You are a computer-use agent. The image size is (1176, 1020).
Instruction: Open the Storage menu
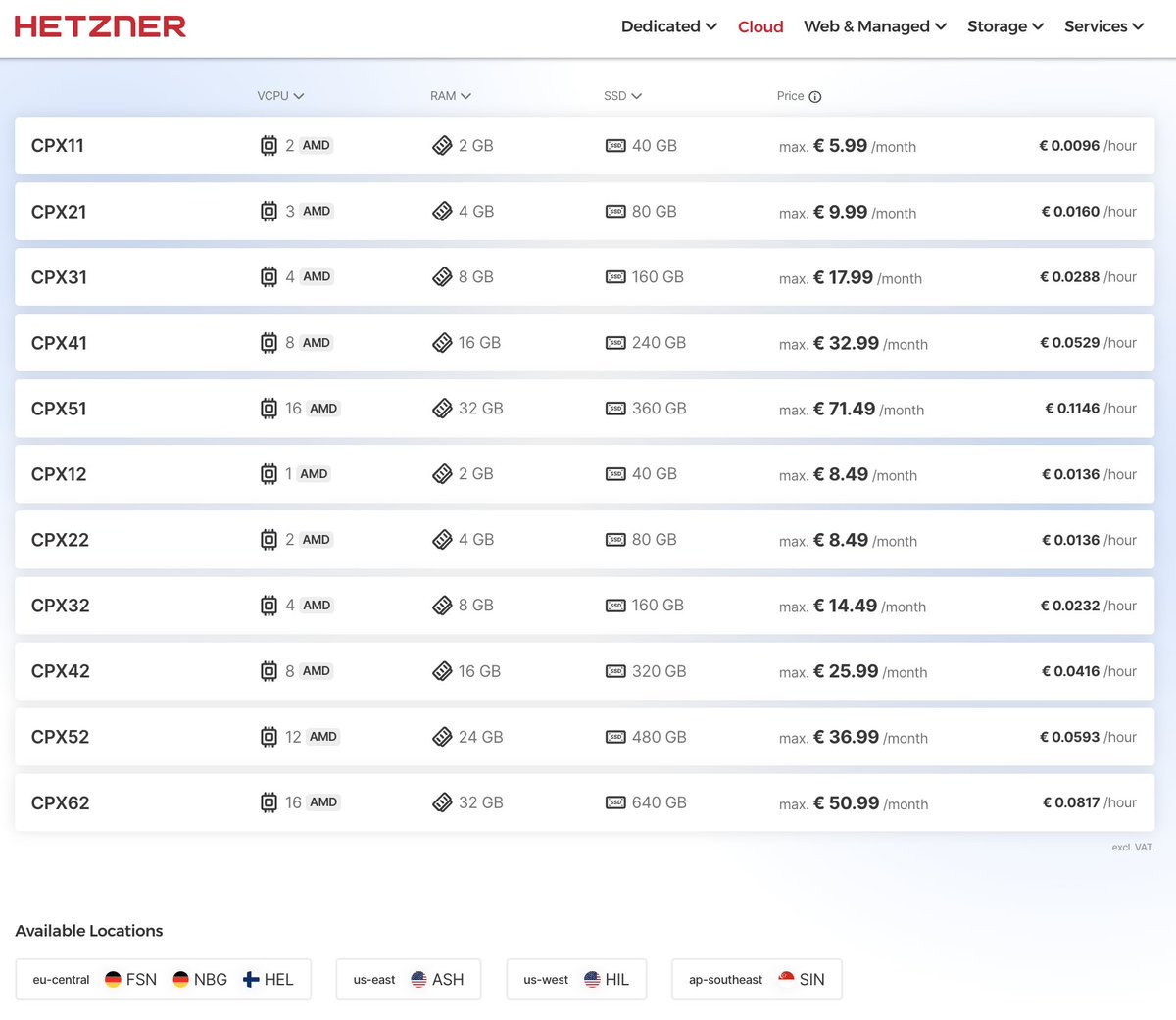(x=1005, y=26)
